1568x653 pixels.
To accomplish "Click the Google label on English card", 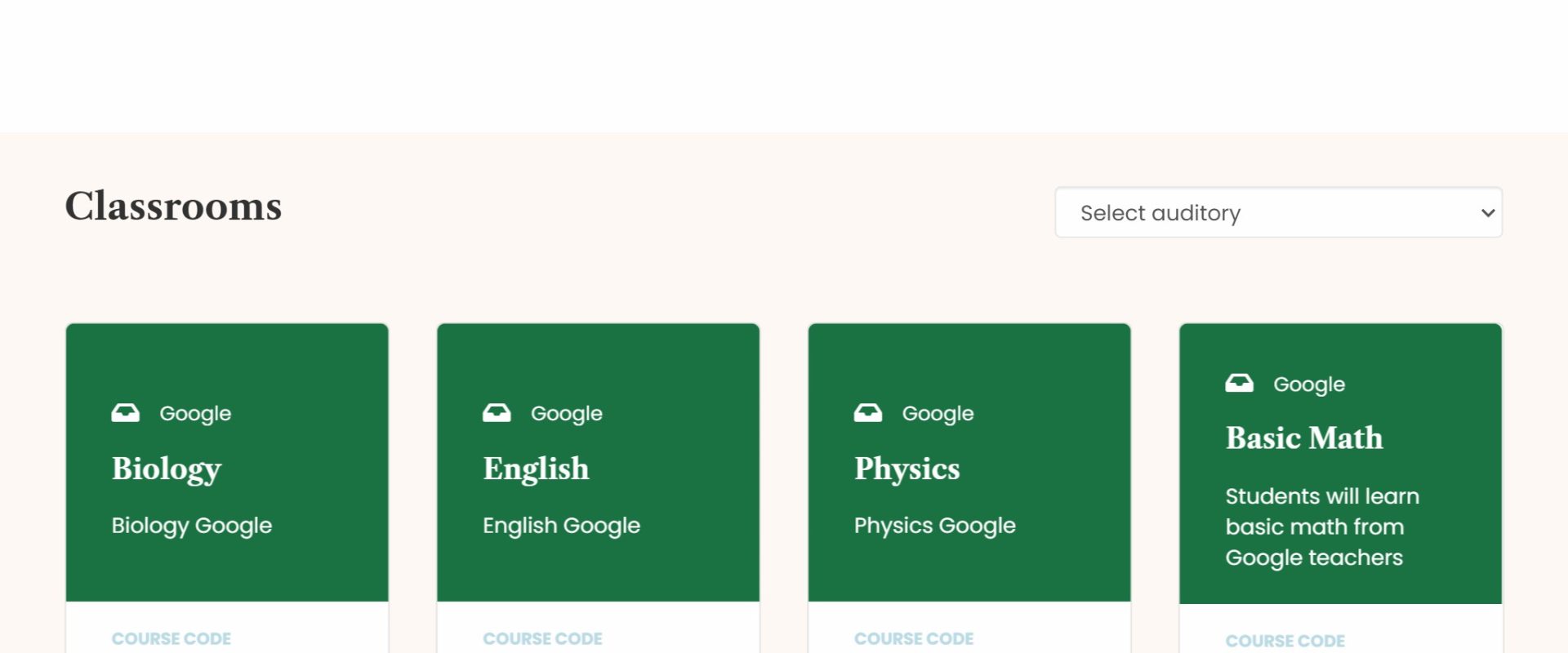I will [566, 414].
